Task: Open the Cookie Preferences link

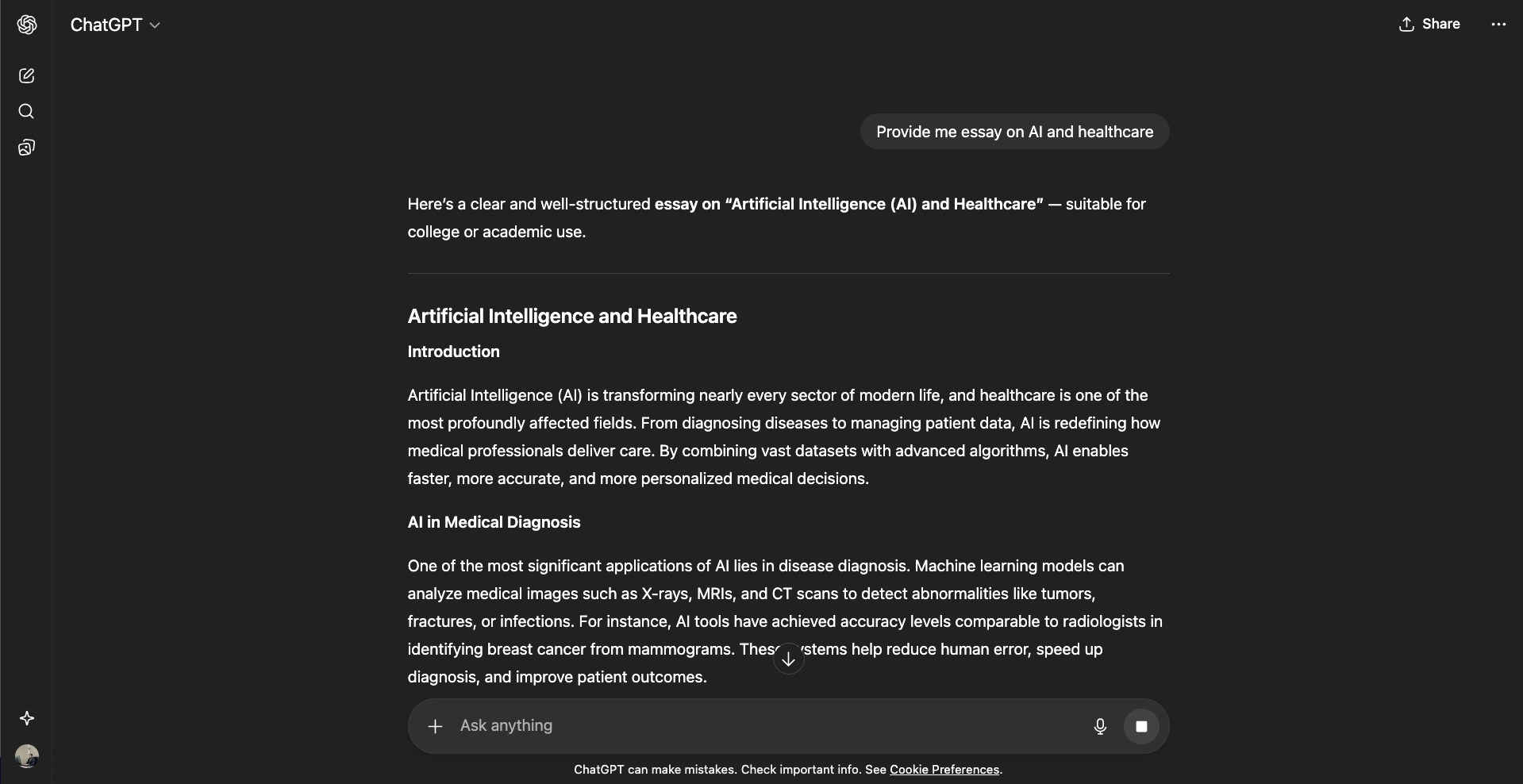Action: (944, 770)
